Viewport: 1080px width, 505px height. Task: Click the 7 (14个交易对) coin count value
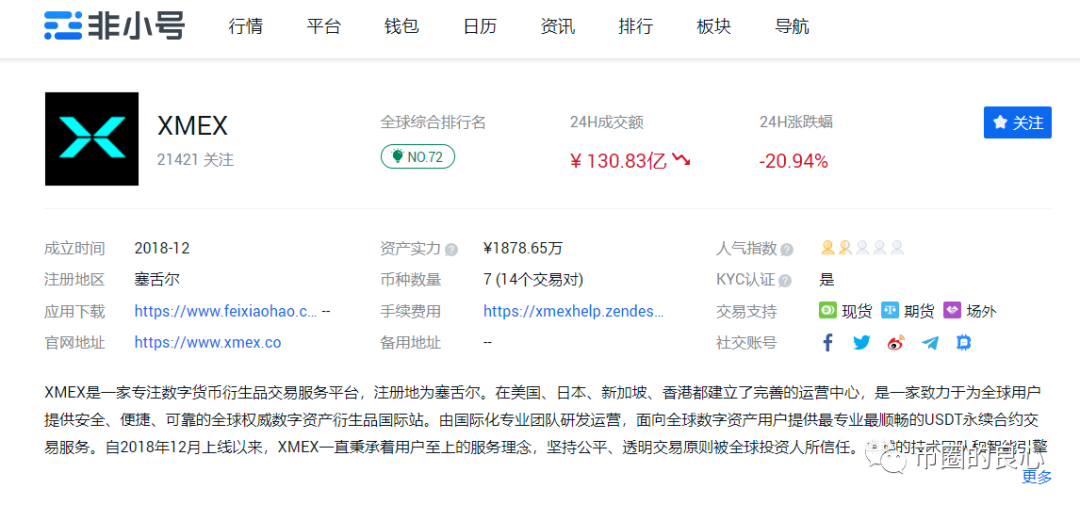click(534, 280)
